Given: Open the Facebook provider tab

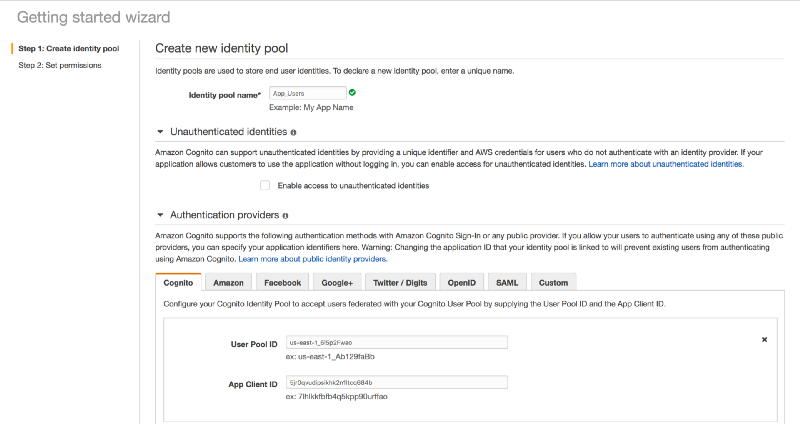Looking at the screenshot, I should [x=282, y=282].
